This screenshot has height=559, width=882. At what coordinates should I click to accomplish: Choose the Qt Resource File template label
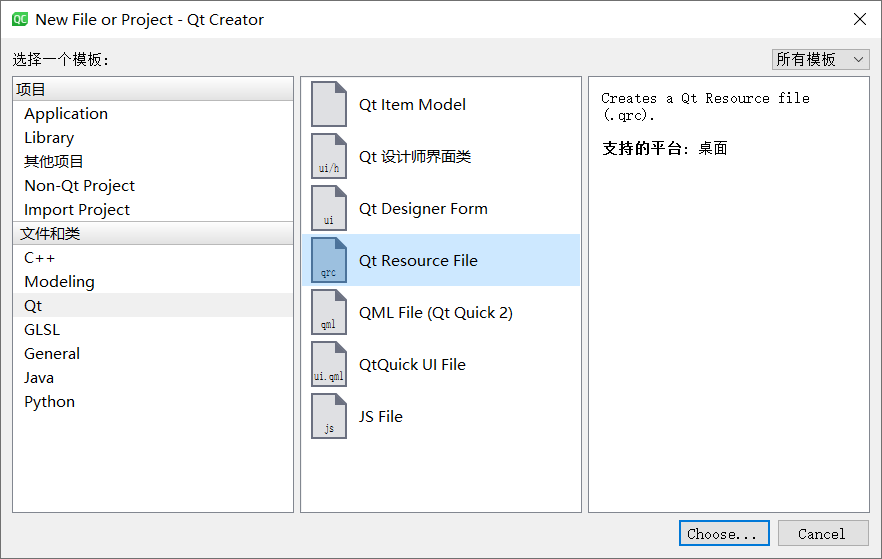(x=418, y=260)
